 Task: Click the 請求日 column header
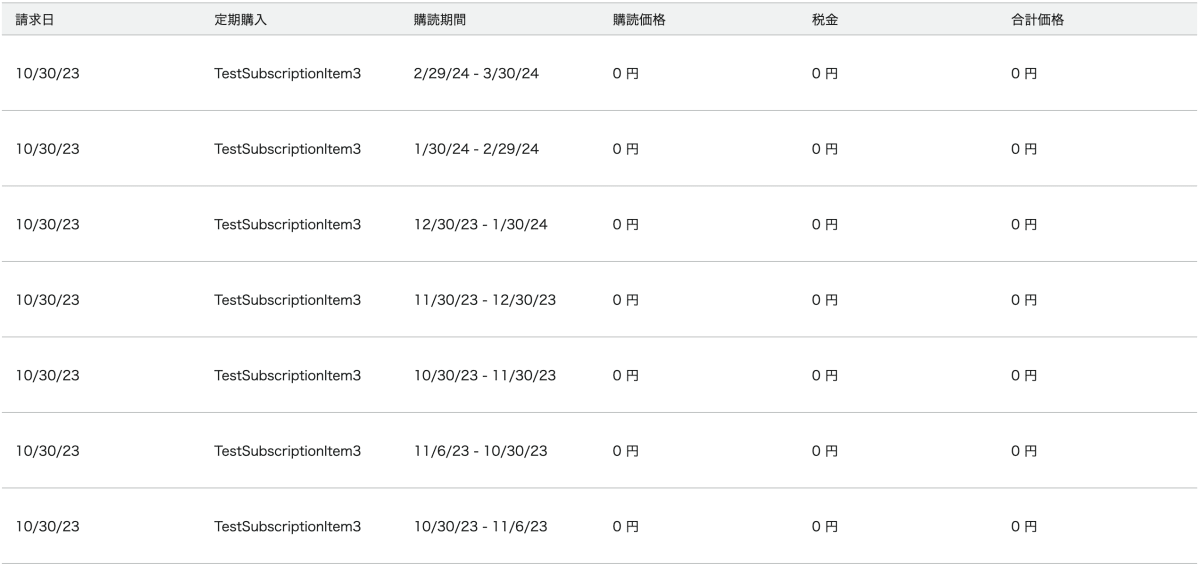(34, 20)
